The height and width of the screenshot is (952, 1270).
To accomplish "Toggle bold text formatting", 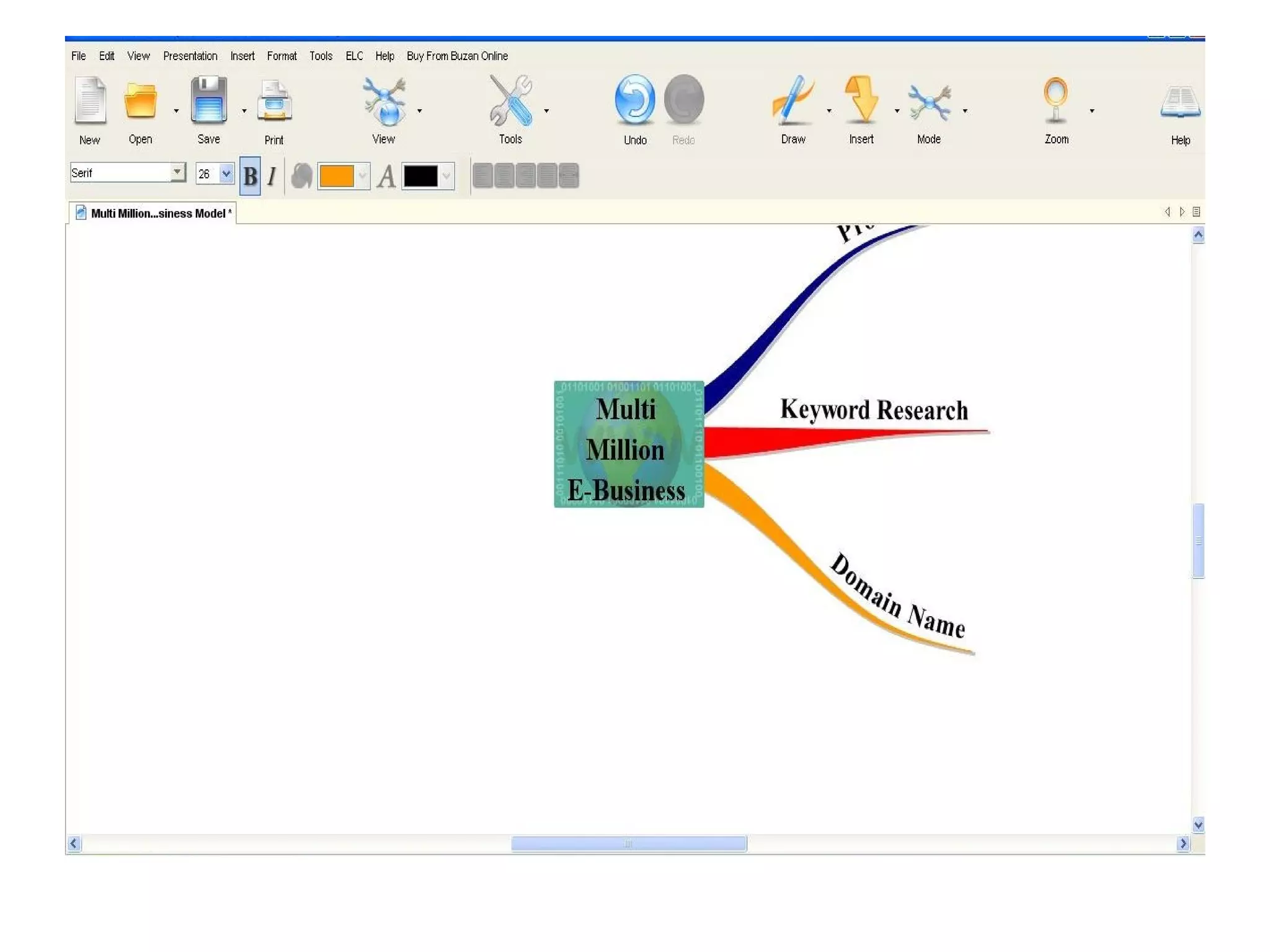I will (x=250, y=177).
